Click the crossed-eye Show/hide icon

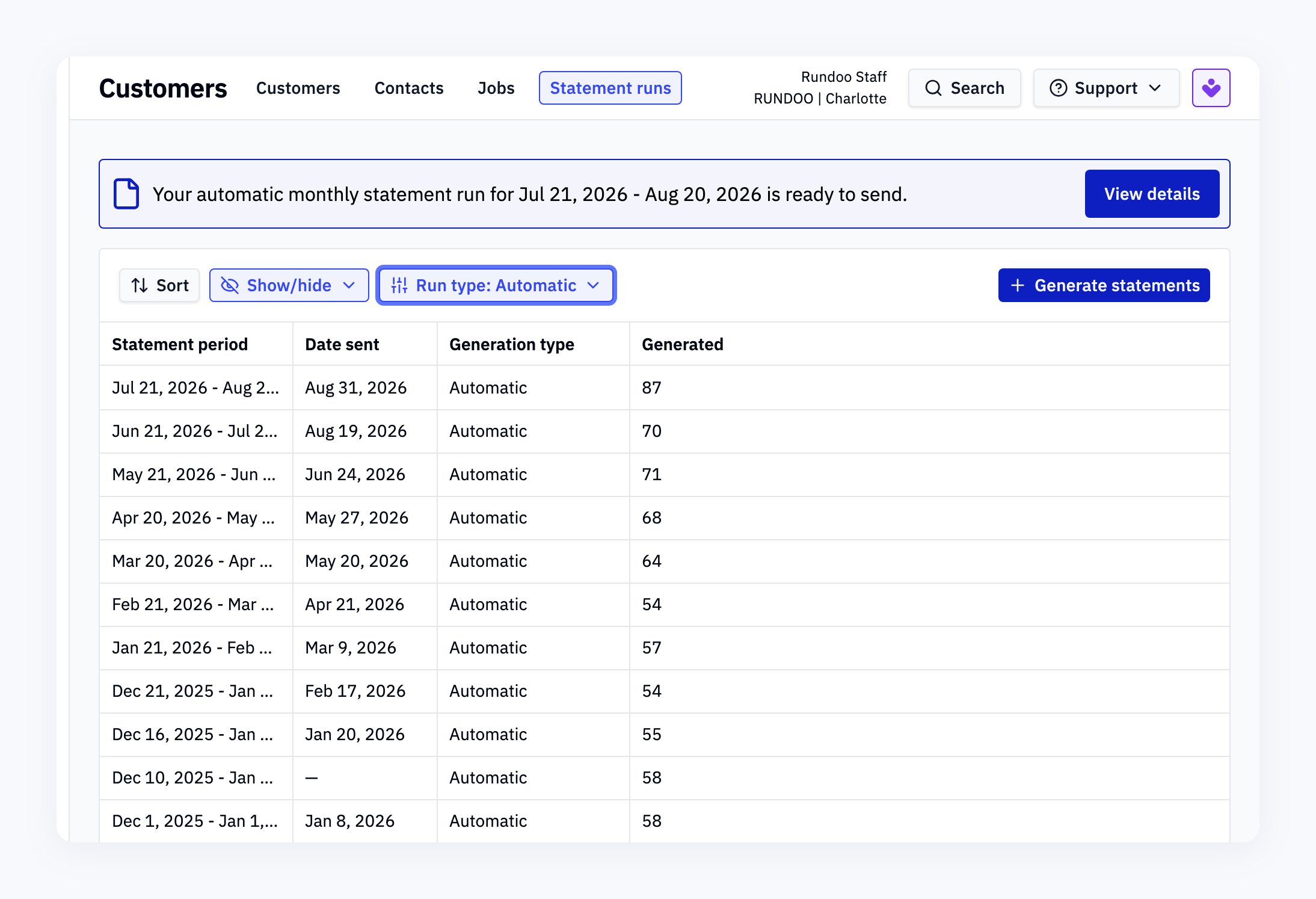point(230,285)
